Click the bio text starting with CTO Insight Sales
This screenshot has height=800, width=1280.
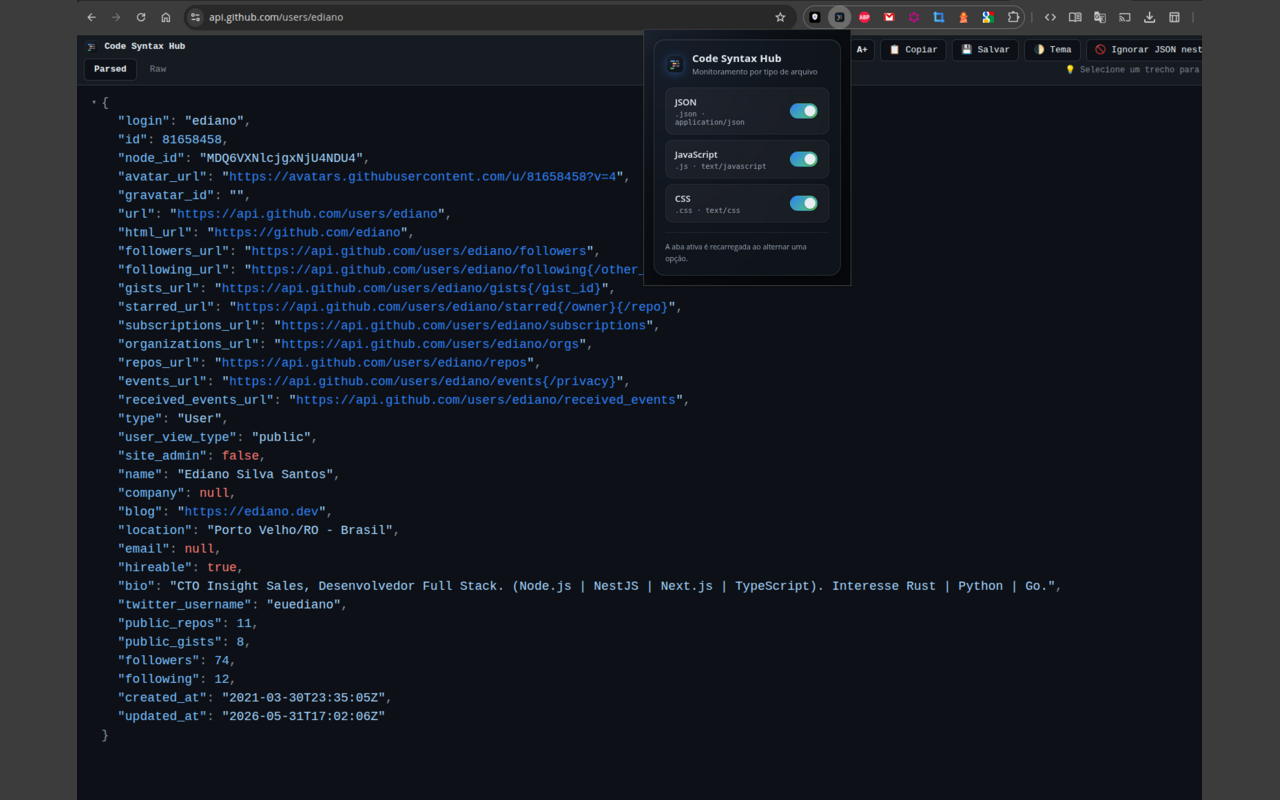pyautogui.click(x=612, y=586)
